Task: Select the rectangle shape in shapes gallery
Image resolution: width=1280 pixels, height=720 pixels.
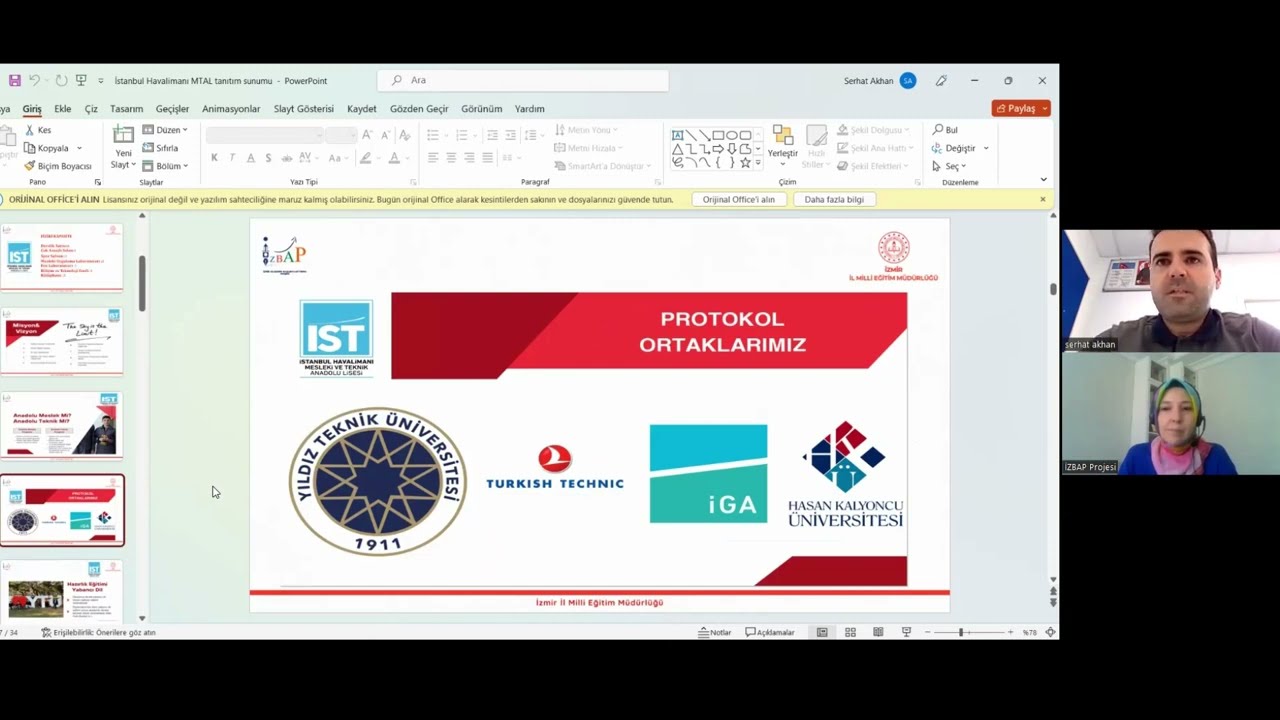Action: (x=718, y=135)
